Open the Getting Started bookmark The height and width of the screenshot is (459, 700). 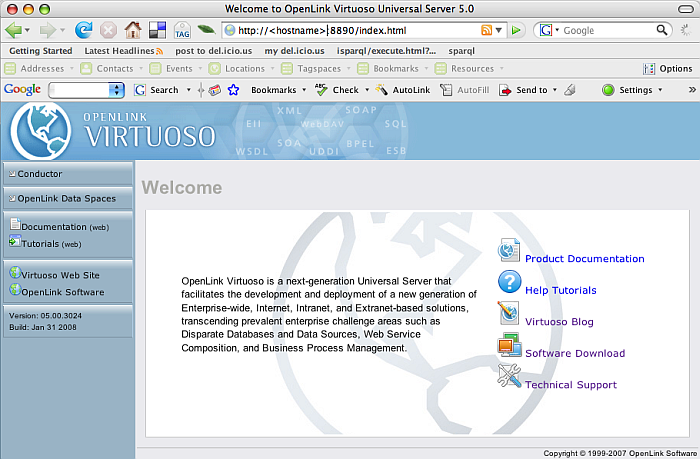tap(41, 51)
